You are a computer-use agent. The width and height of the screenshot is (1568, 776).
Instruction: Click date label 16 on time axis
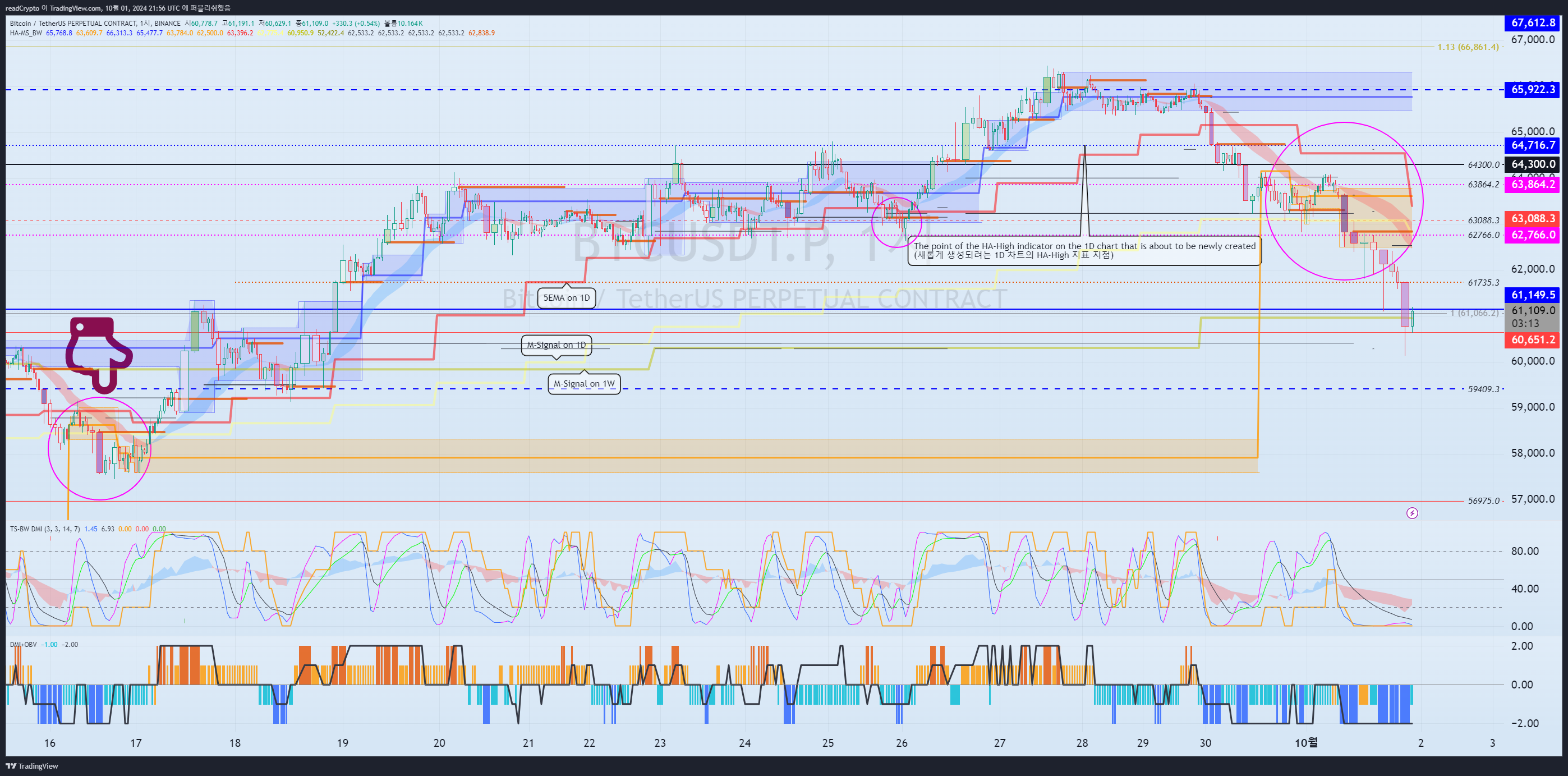pyautogui.click(x=50, y=743)
